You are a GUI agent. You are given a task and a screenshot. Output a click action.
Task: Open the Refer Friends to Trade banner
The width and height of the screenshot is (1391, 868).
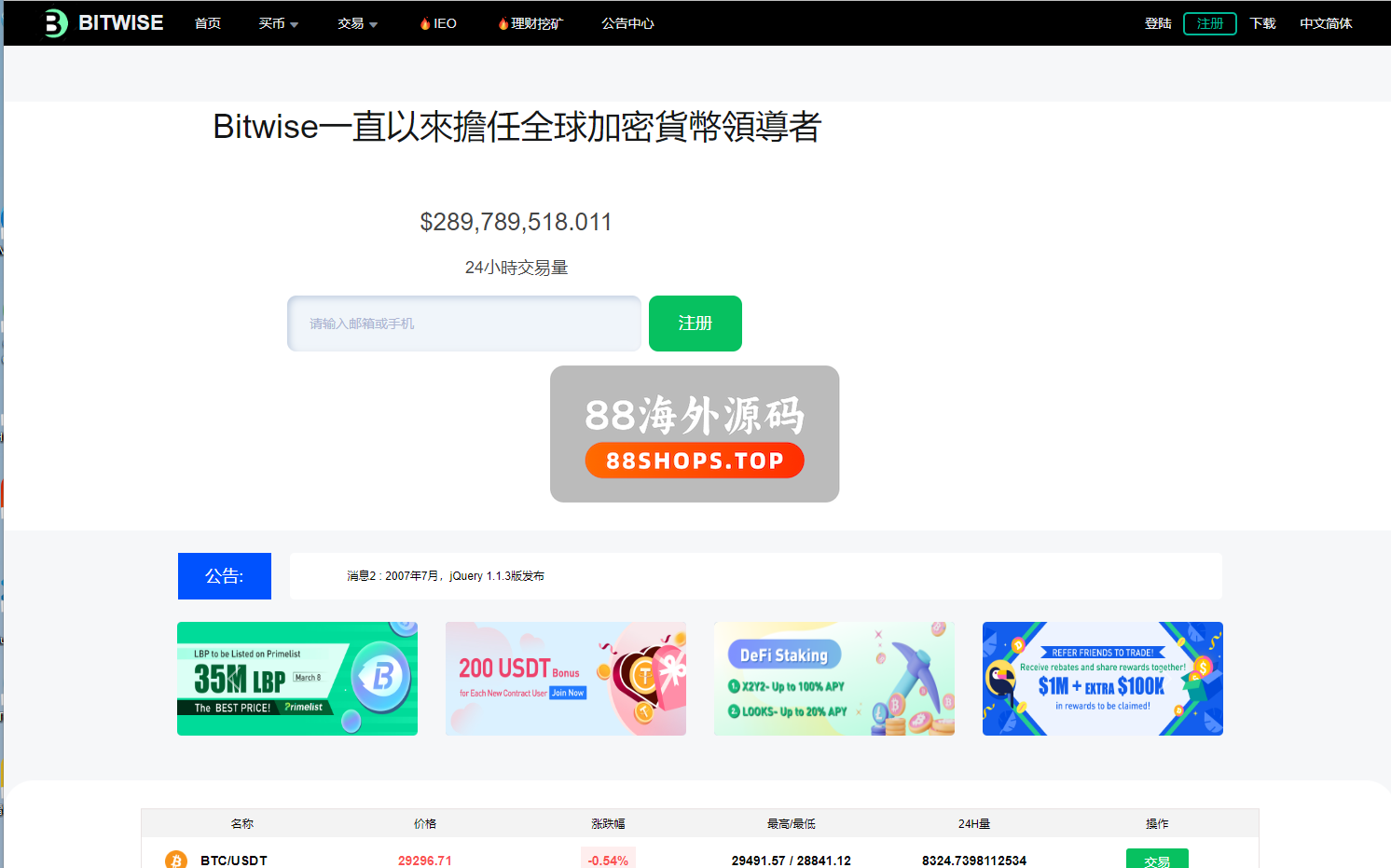tap(1103, 679)
